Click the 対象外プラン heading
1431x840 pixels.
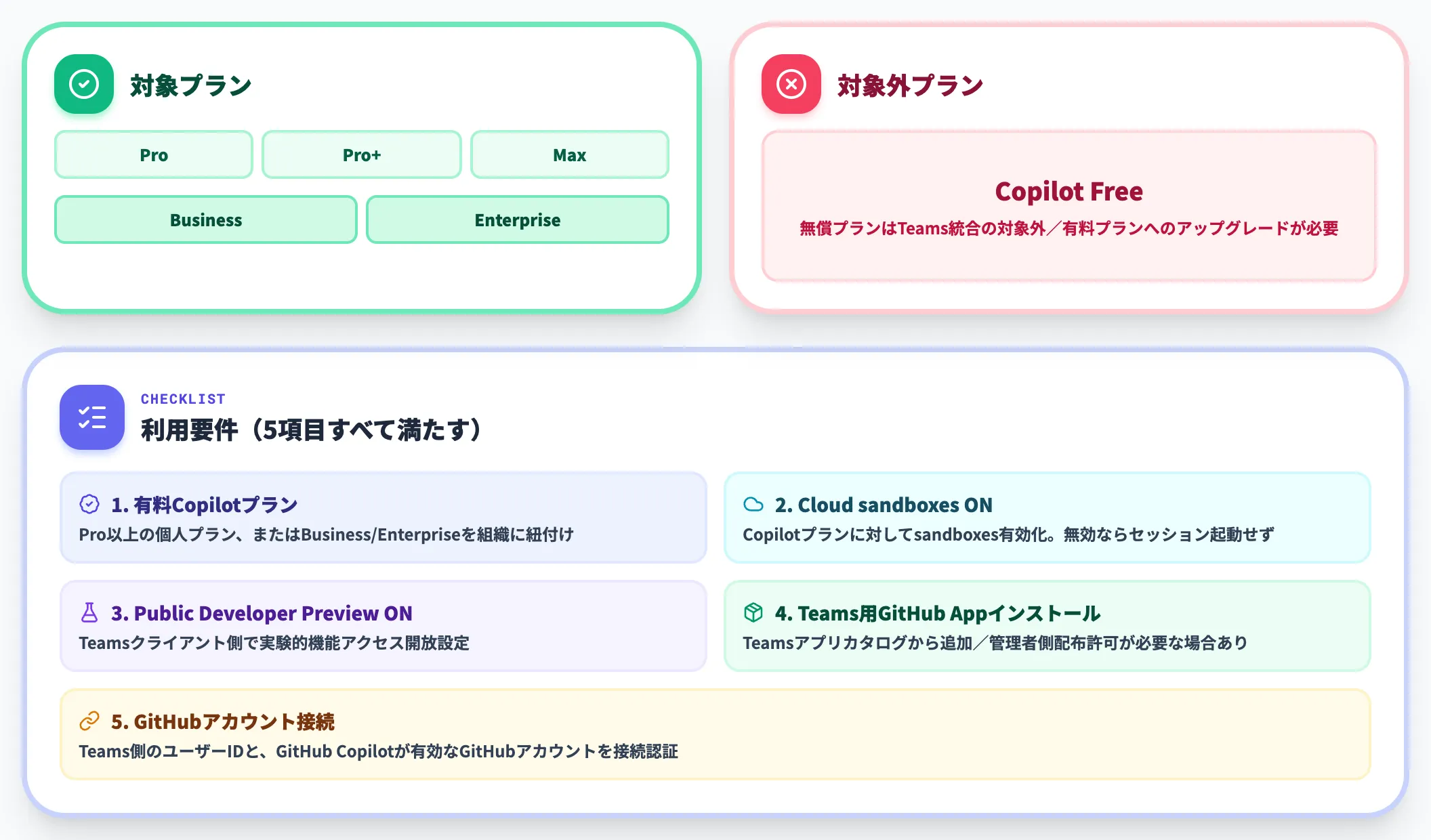coord(911,85)
